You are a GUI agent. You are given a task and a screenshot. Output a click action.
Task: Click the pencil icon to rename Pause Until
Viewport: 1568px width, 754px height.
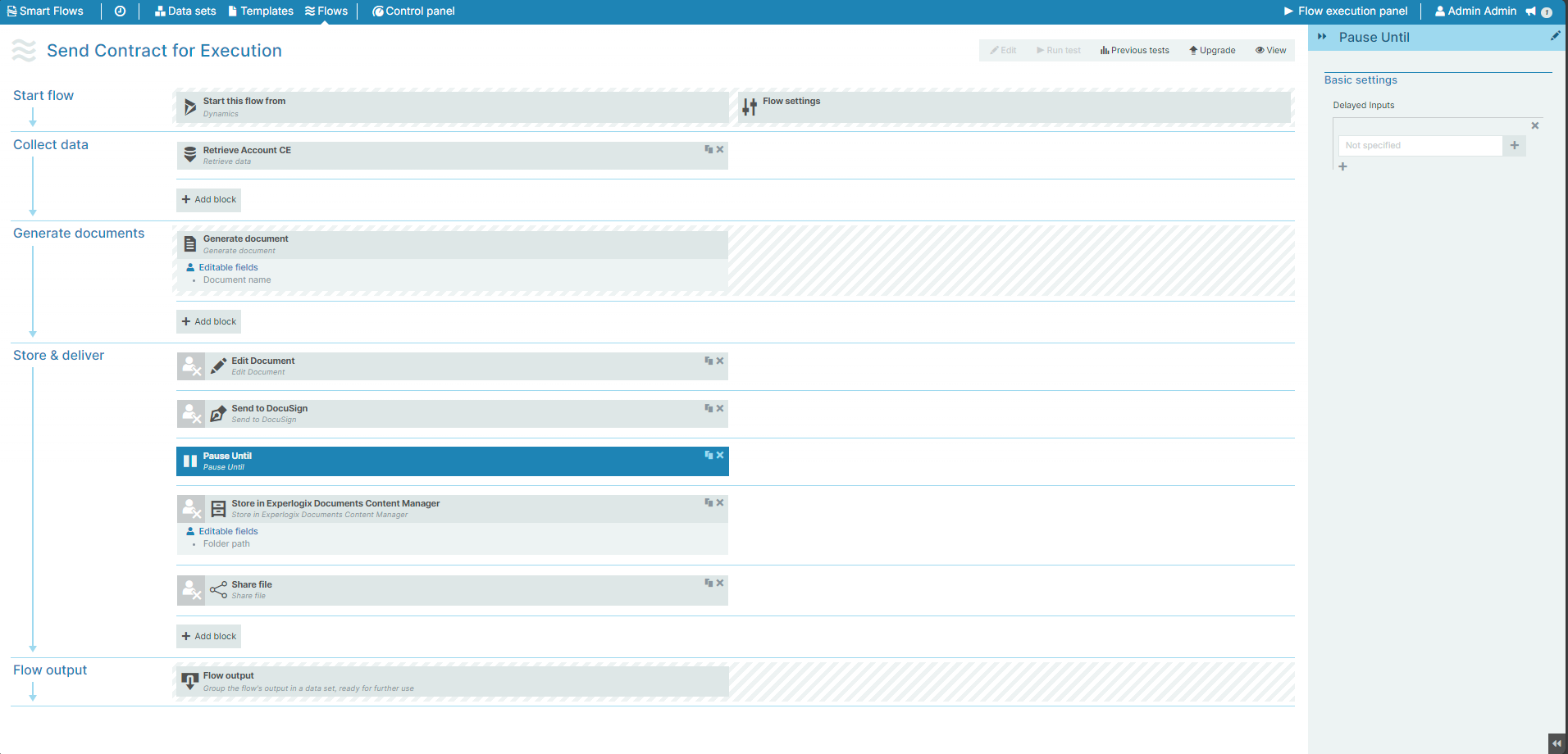1555,36
